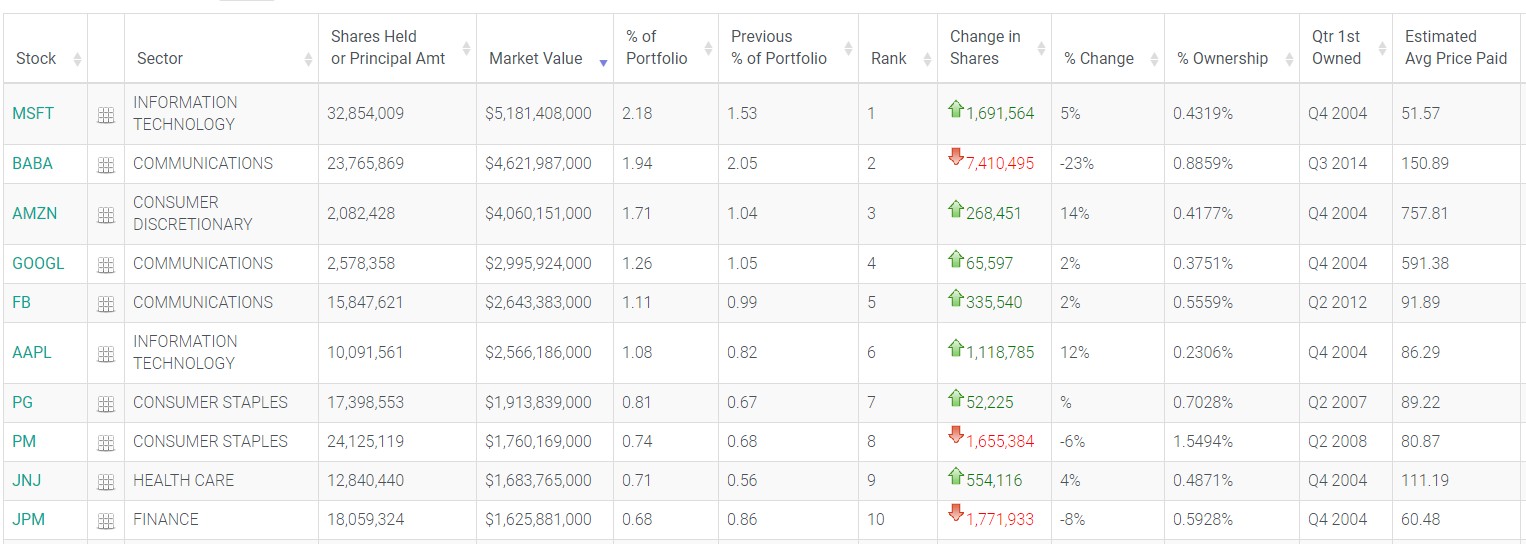1526x544 pixels.
Task: Open the table icon next to JPM
Action: 106,521
